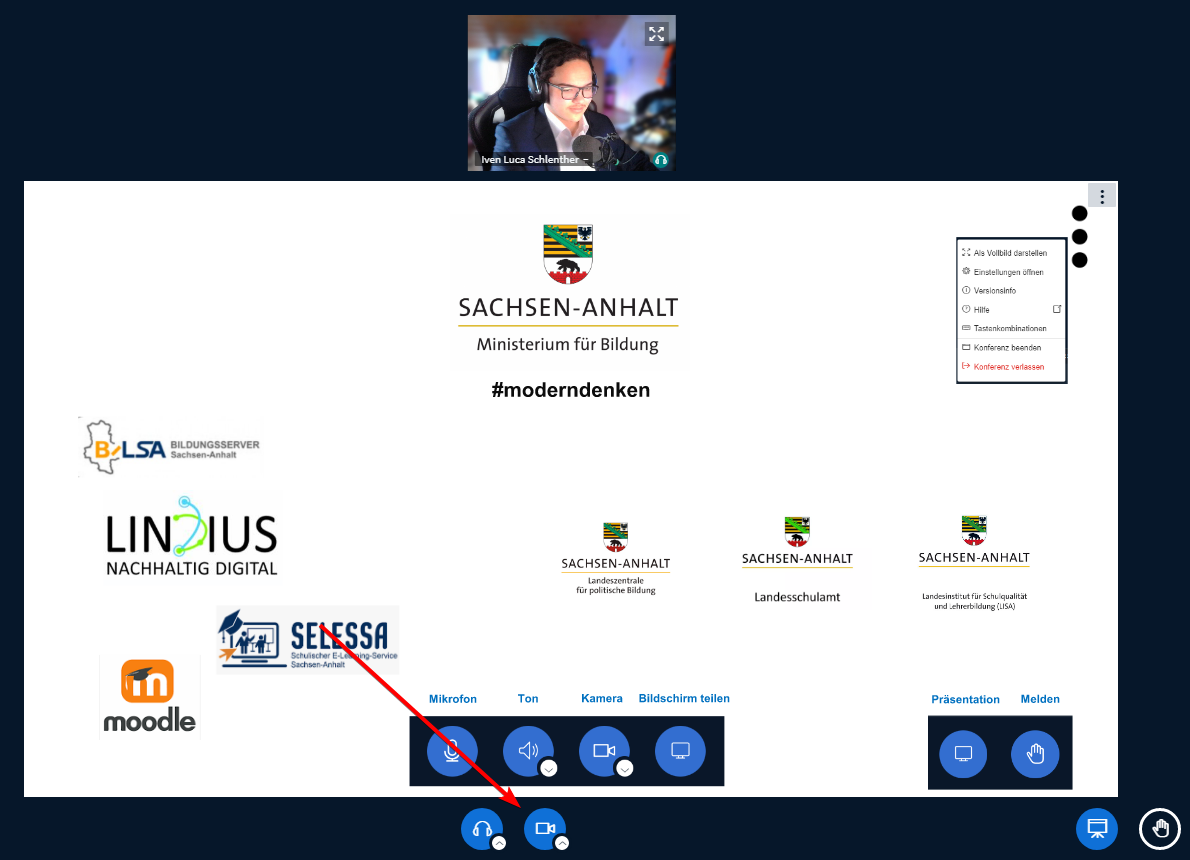Select 'Einstellungen öffnen' in the menu
1190x860 pixels.
pyautogui.click(x=1008, y=272)
